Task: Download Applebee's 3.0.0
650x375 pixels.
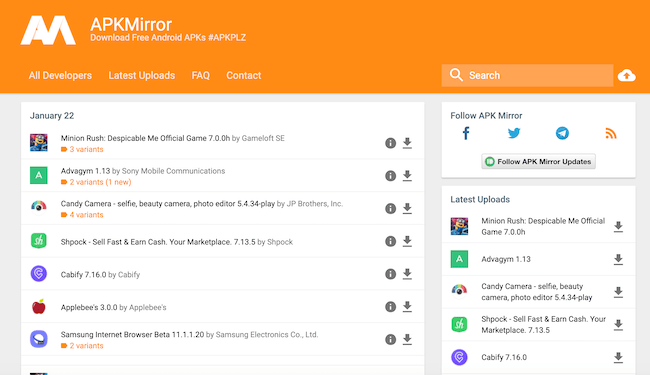Action: point(407,307)
